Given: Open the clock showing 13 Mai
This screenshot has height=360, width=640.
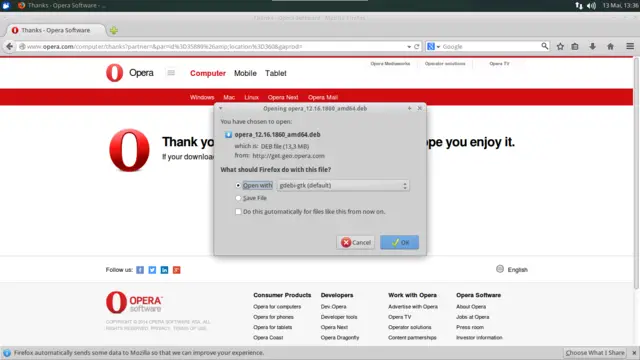Looking at the screenshot, I should point(620,6).
